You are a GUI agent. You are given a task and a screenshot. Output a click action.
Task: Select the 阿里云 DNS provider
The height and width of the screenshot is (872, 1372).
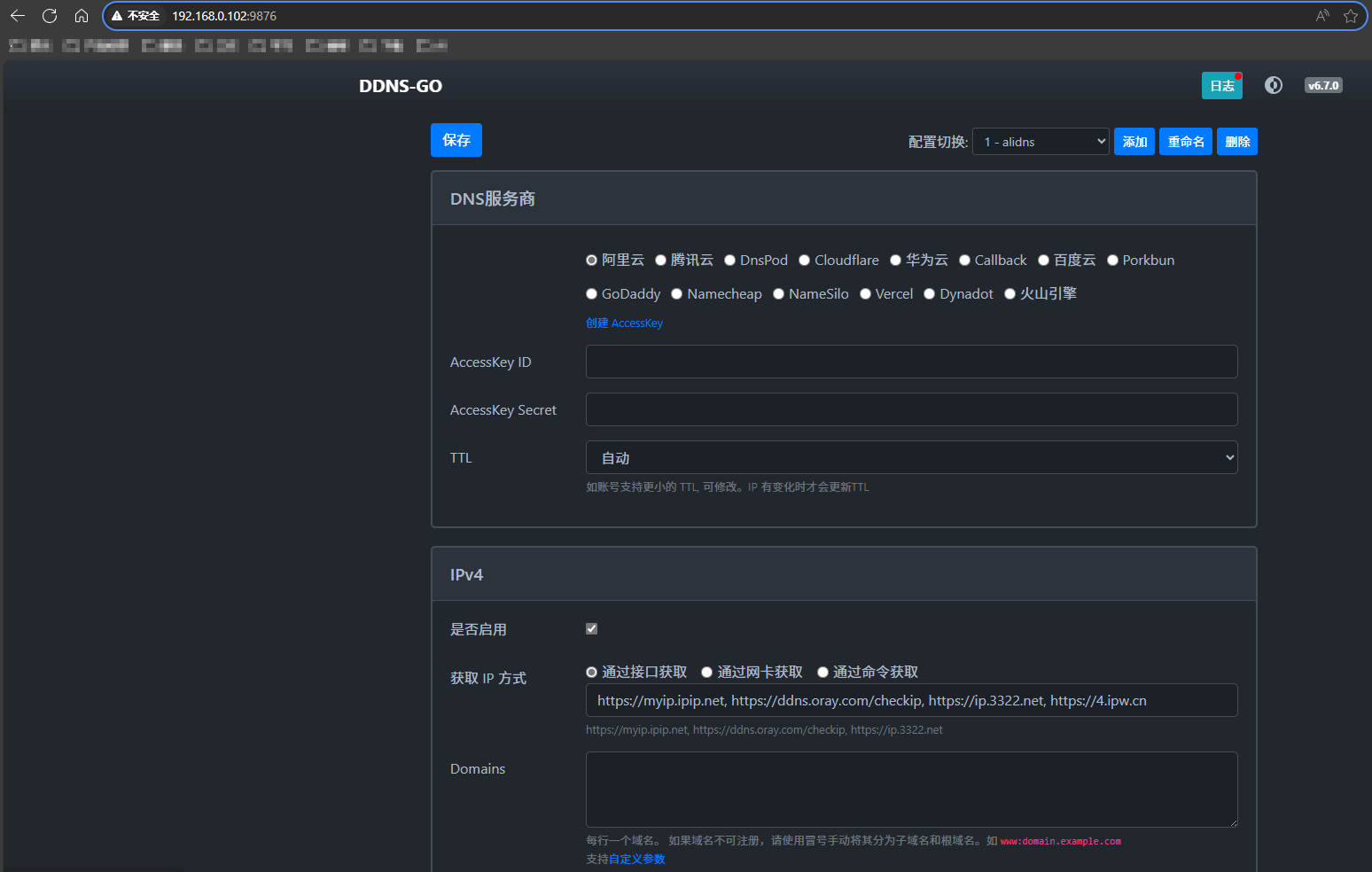(591, 260)
